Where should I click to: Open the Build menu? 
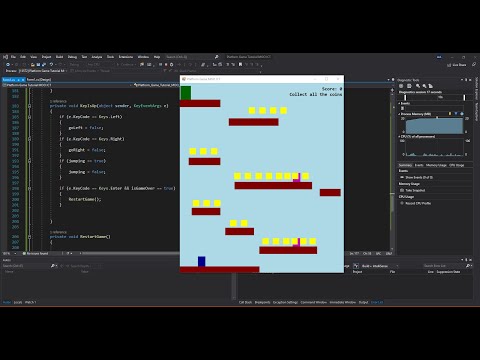click(x=59, y=57)
